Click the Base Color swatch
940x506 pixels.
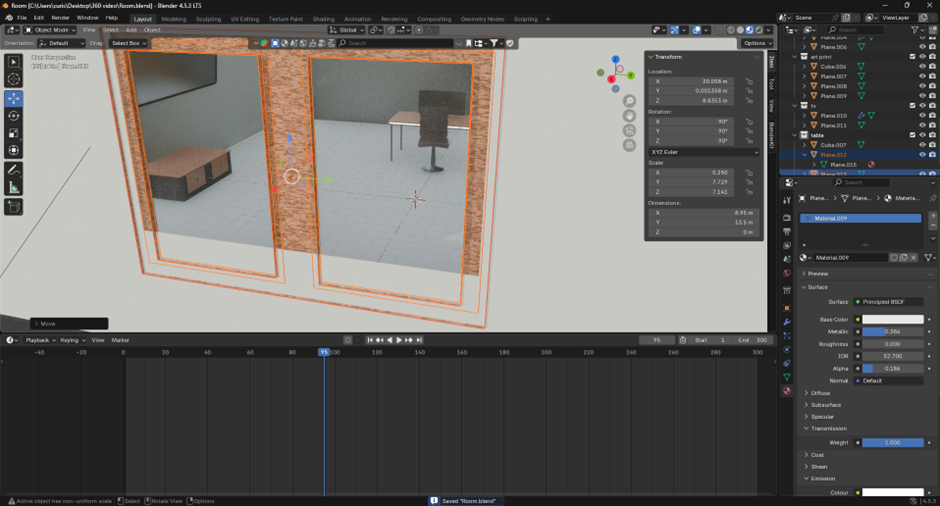892,320
